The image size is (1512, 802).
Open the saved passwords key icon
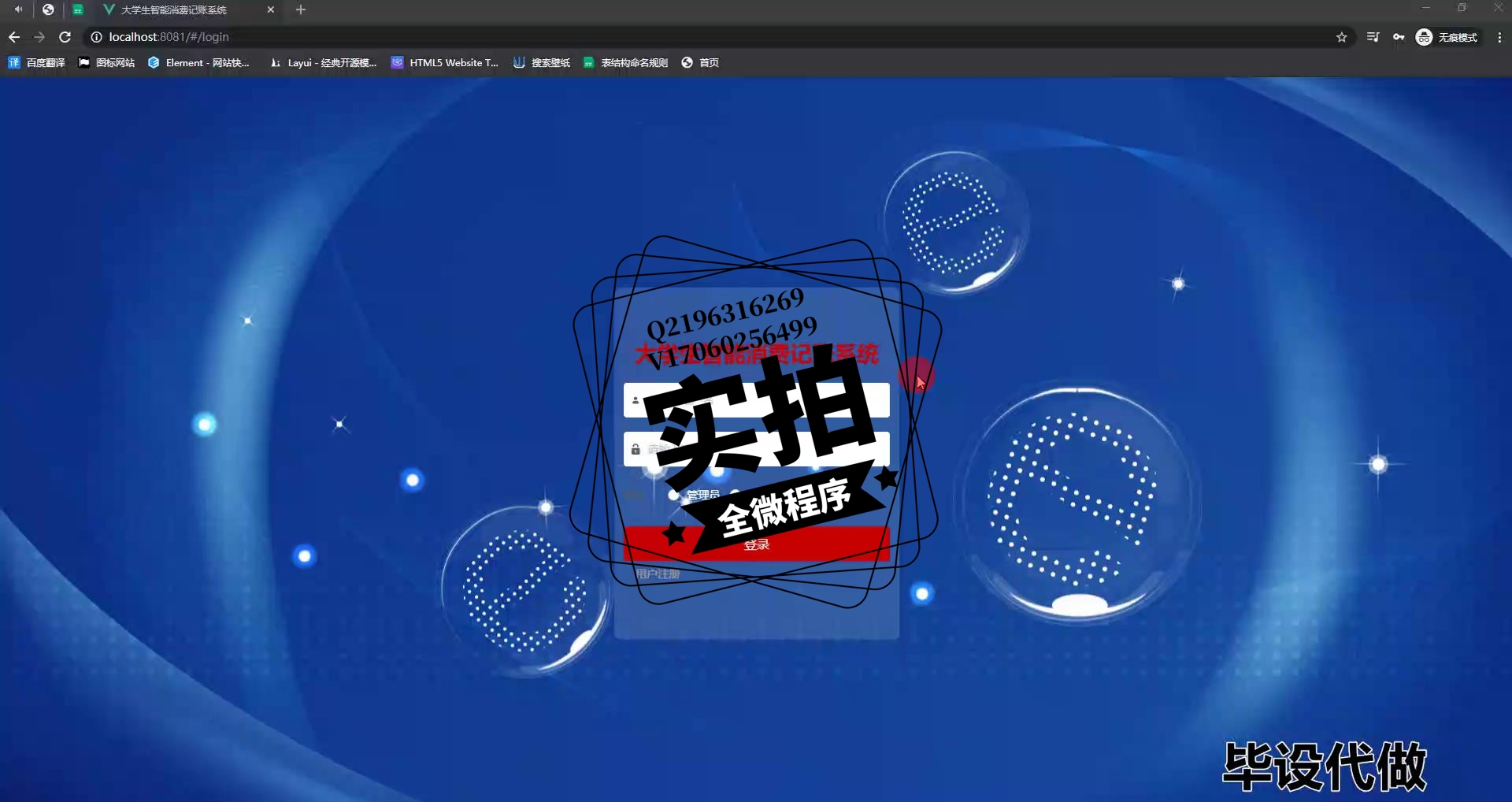click(x=1399, y=37)
